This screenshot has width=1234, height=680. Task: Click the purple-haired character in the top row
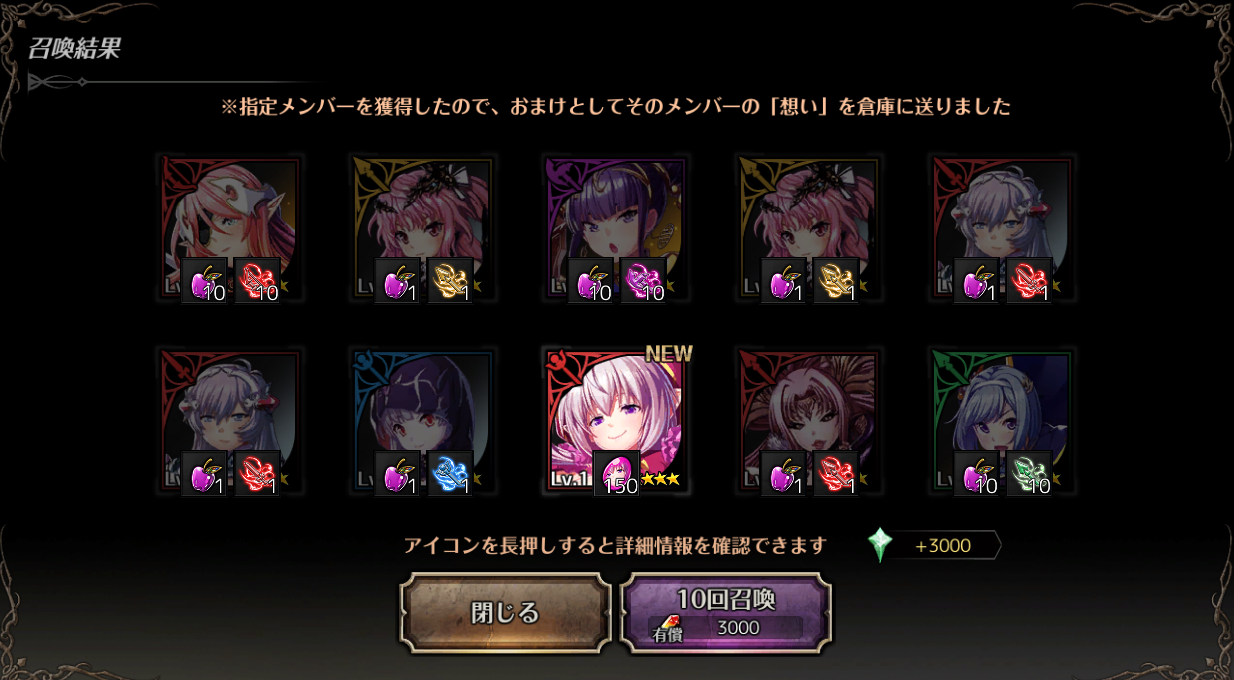(x=617, y=228)
